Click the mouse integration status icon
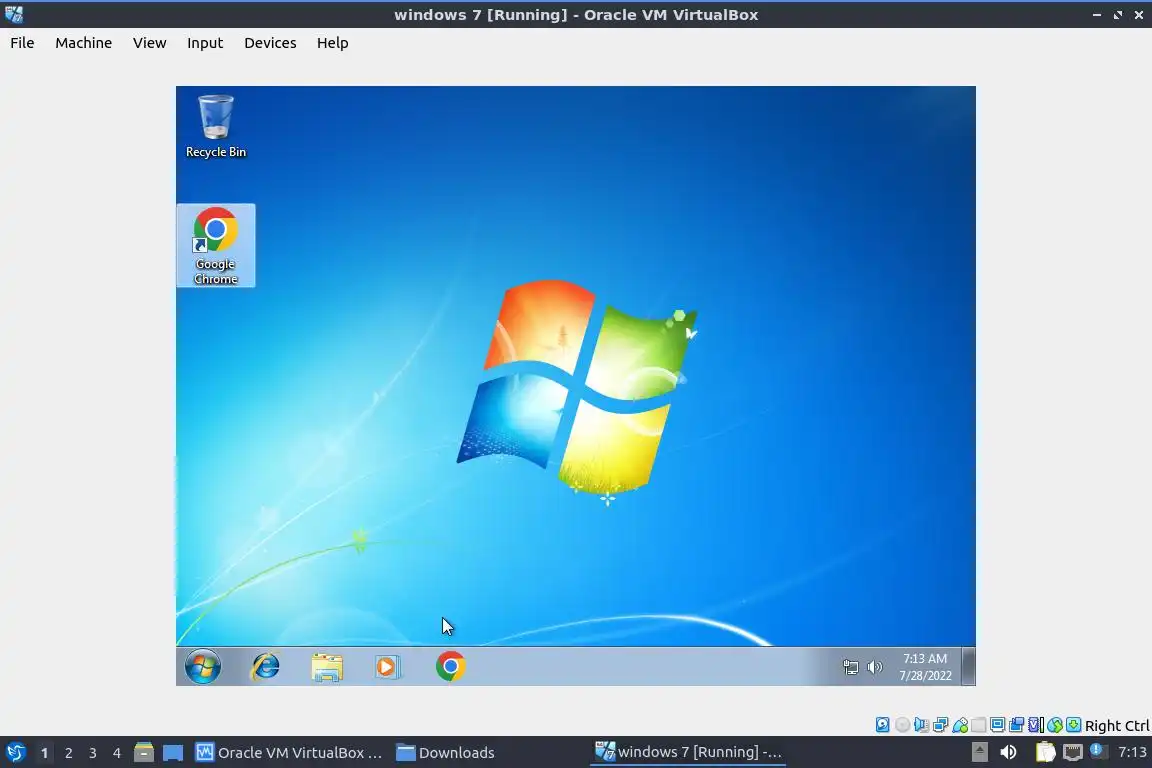Viewport: 1152px width, 768px height. pos(1055,725)
